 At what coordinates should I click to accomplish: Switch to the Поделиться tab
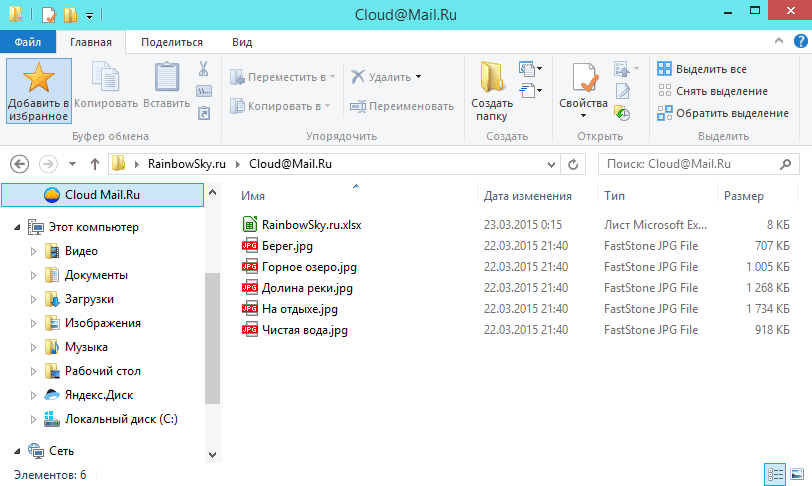pos(172,42)
